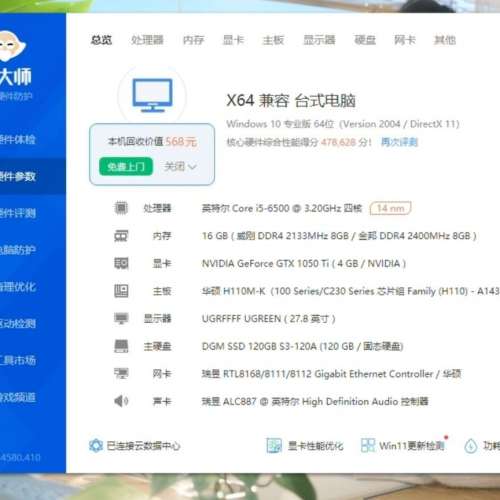The width and height of the screenshot is (500, 500).
Task: Open 电脑防护 in the sidebar
Action: [x=18, y=250]
